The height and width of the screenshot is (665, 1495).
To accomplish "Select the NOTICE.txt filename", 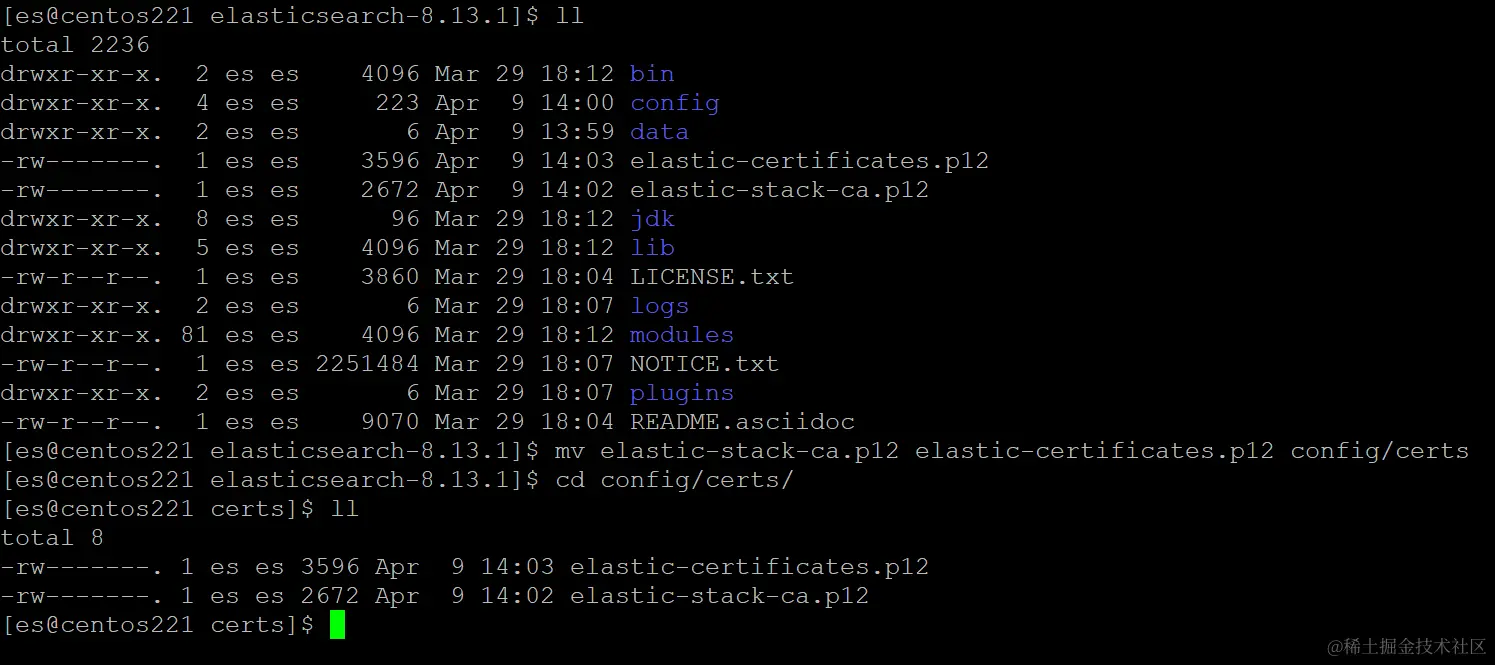I will point(704,364).
